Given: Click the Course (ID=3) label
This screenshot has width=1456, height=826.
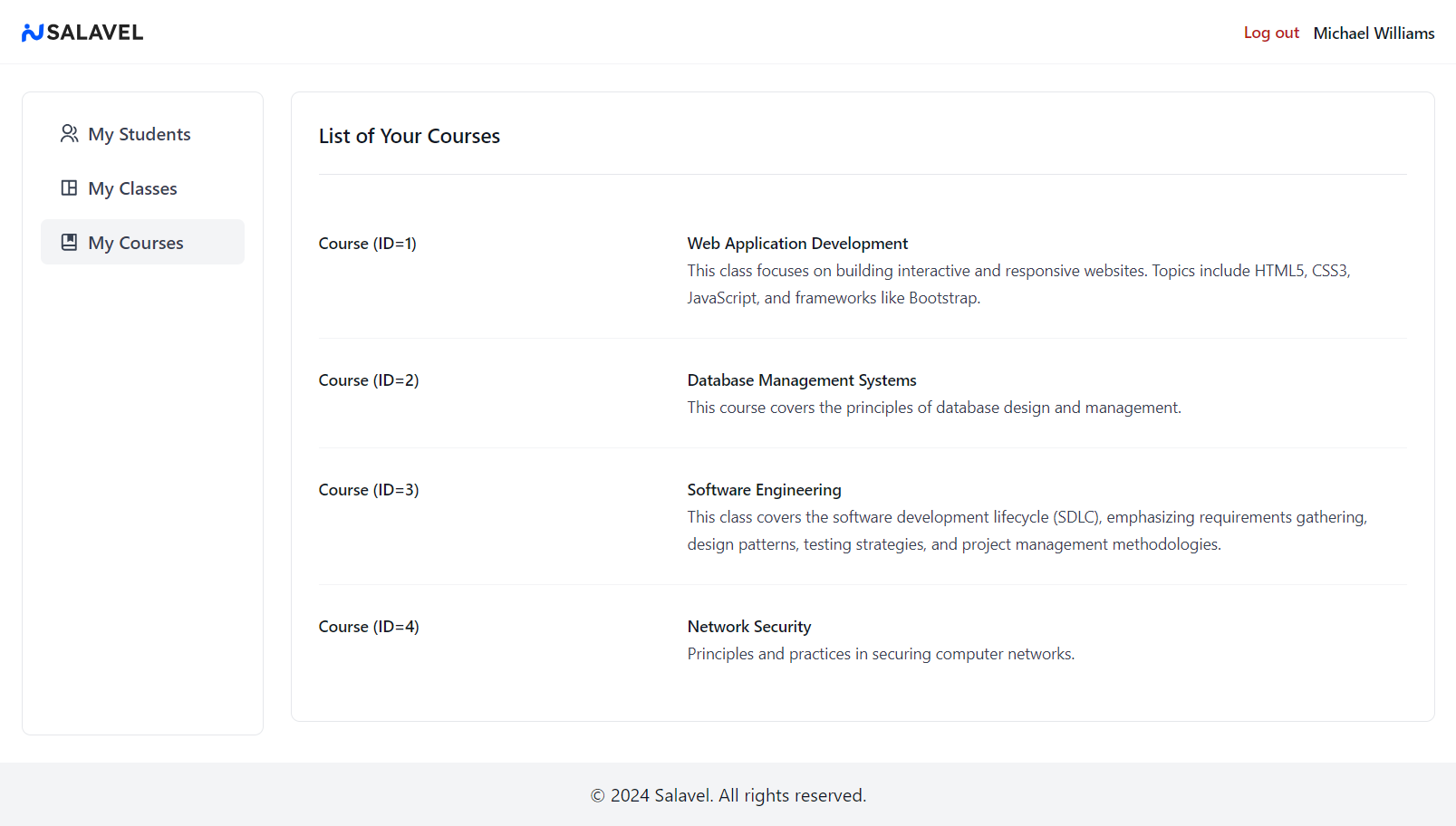Looking at the screenshot, I should (369, 490).
